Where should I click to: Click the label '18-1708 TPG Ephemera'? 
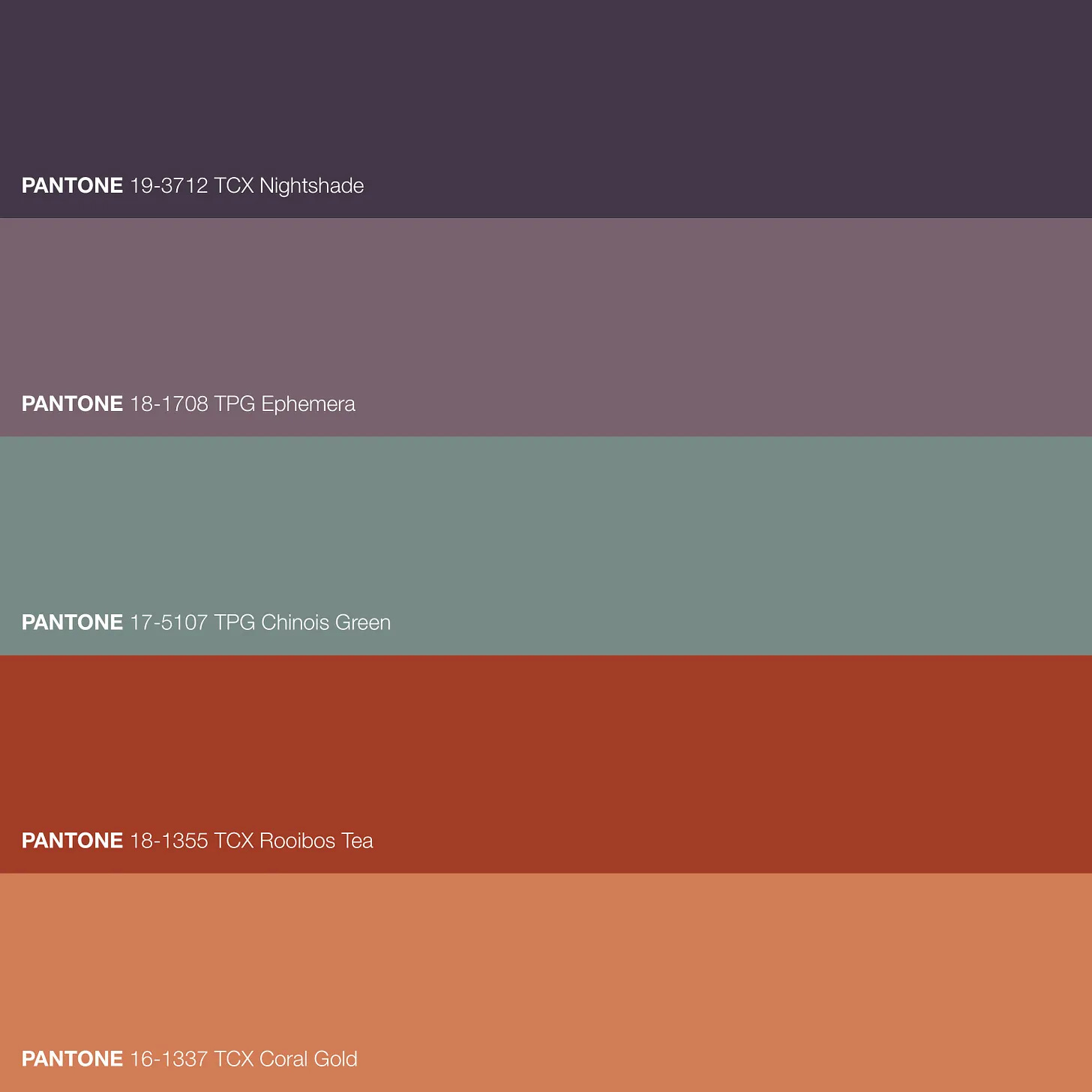(x=242, y=404)
